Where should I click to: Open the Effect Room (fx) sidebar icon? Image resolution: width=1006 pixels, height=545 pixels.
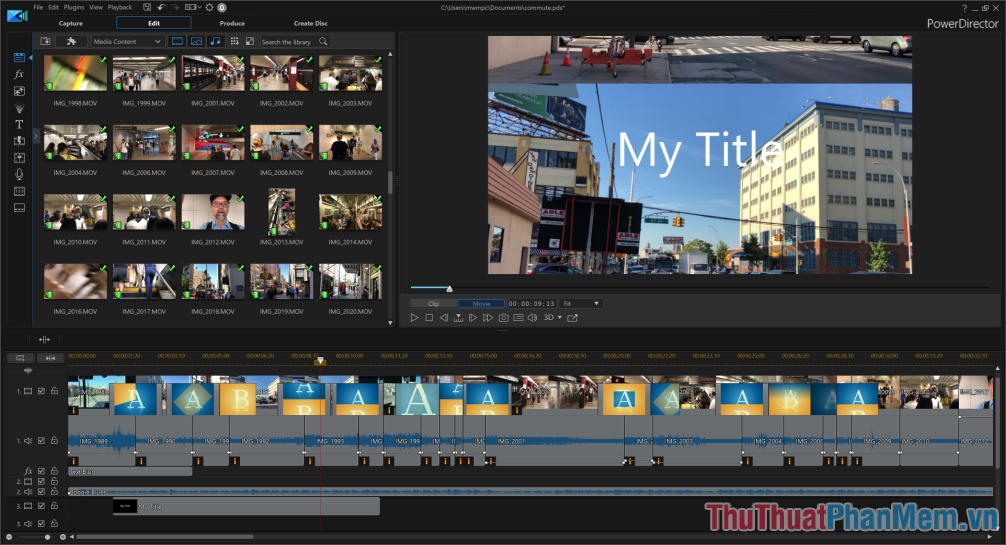coord(19,74)
